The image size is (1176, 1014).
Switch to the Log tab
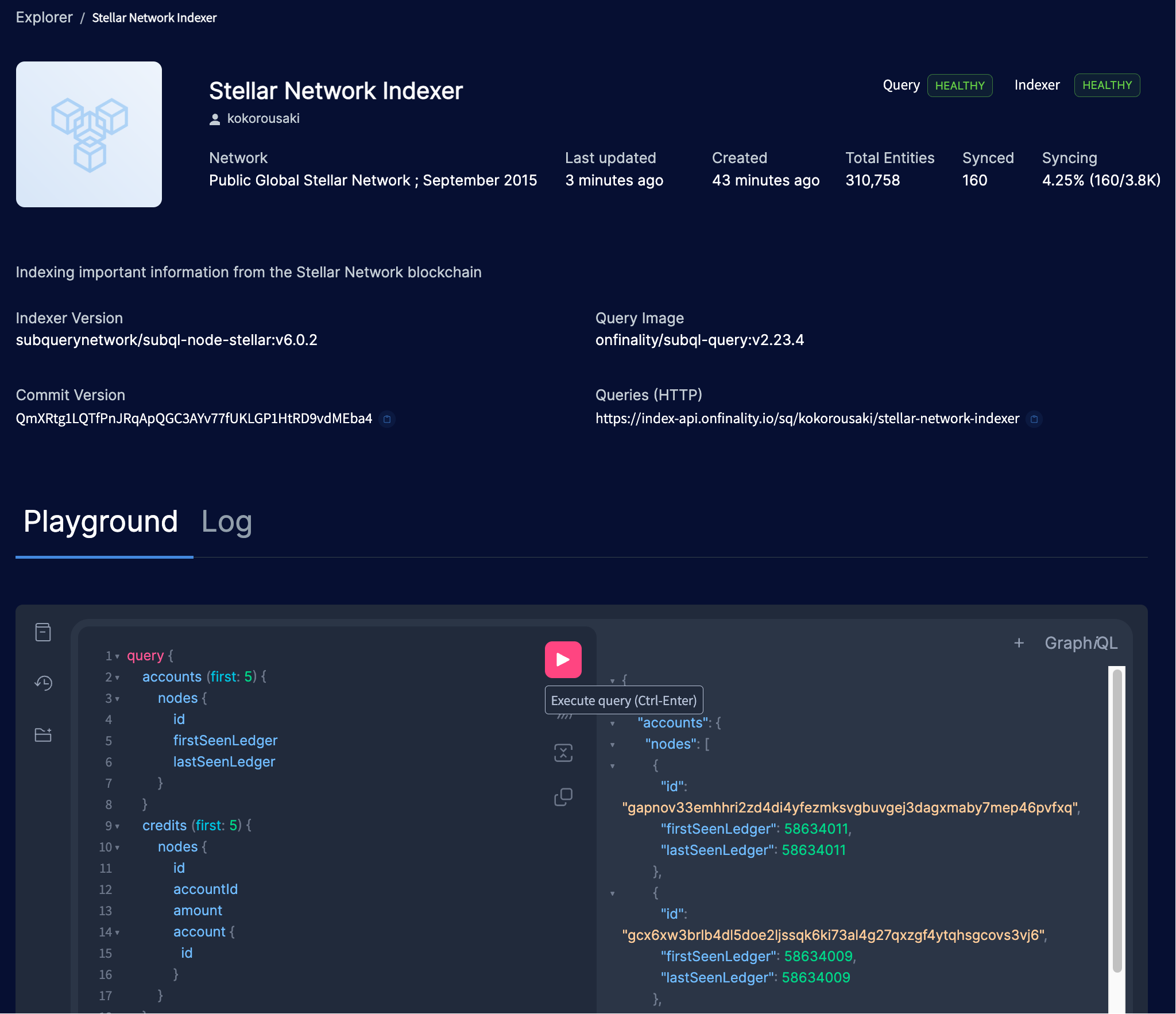(x=227, y=522)
